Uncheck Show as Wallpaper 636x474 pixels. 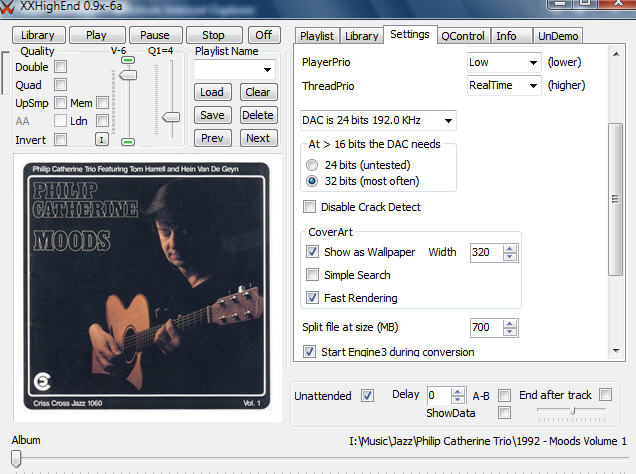(x=312, y=252)
